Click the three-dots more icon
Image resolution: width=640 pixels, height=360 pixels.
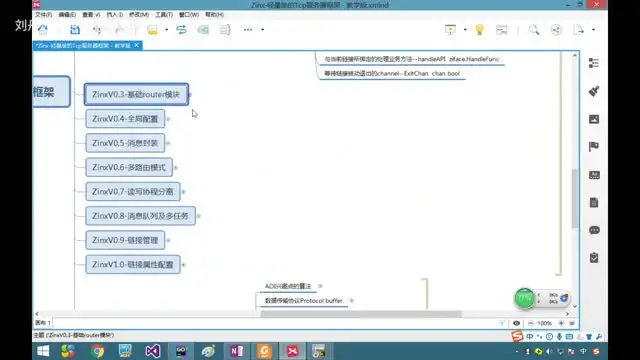pyautogui.click(x=248, y=30)
